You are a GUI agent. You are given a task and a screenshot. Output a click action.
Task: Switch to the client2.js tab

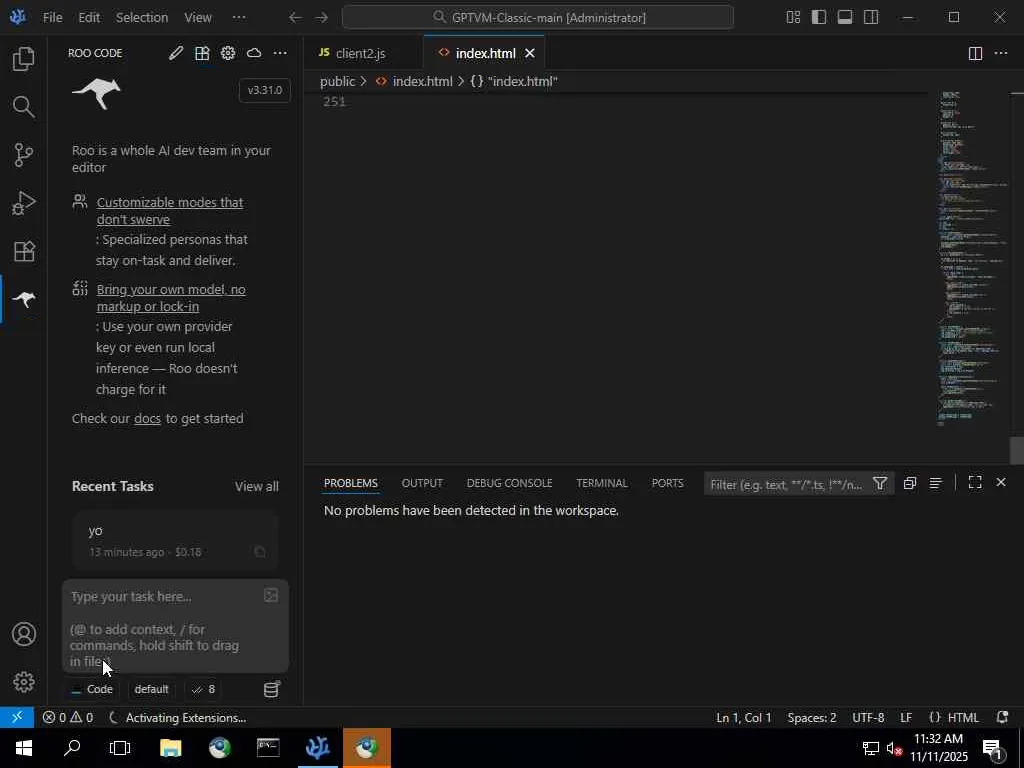tap(360, 54)
